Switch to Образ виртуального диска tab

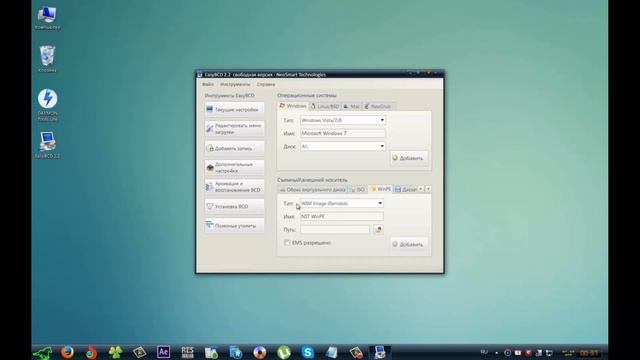pyautogui.click(x=313, y=189)
